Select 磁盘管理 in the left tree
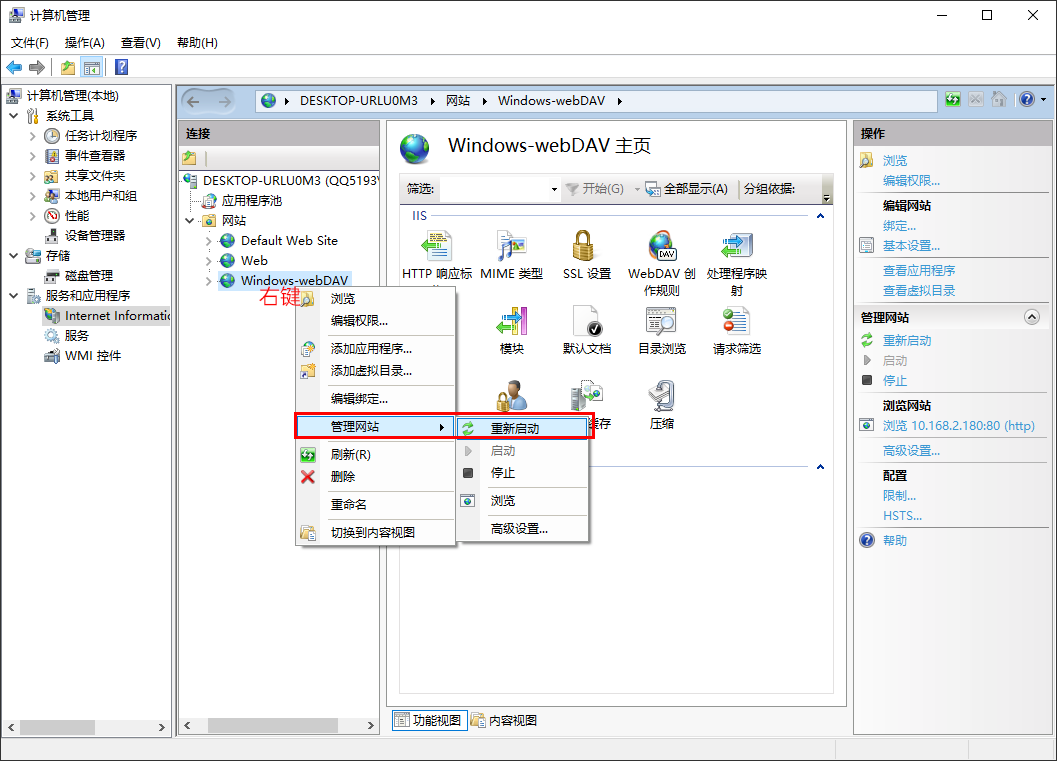 click(89, 276)
